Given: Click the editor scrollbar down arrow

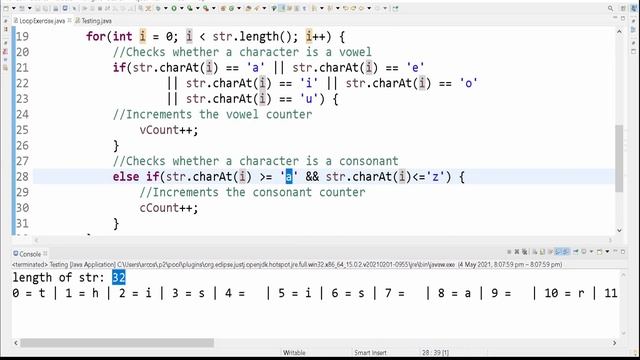Looking at the screenshot, I should point(619,230).
